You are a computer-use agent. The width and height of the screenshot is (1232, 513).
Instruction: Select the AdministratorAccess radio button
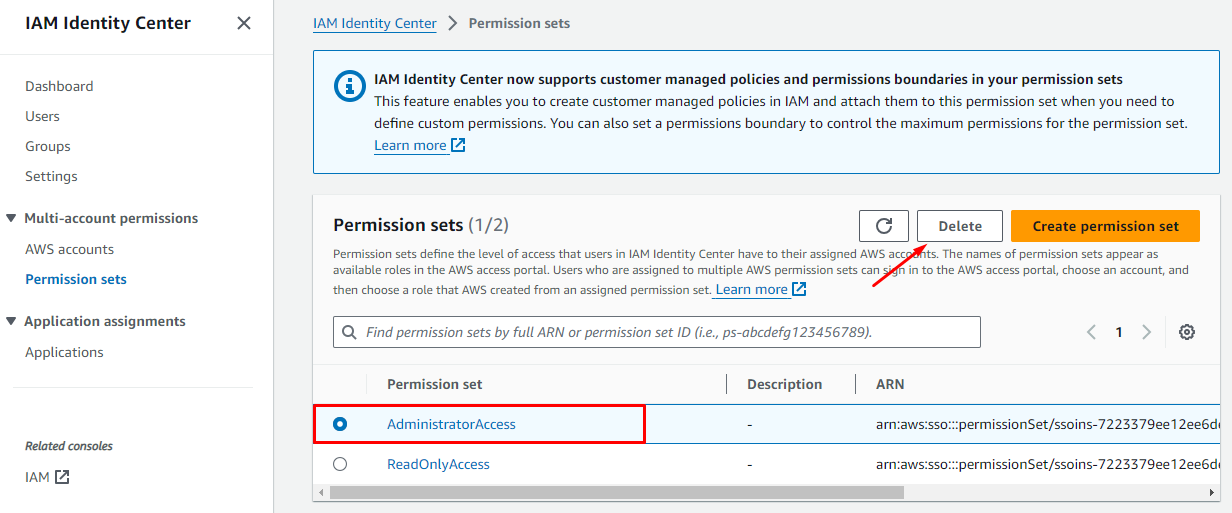click(340, 424)
